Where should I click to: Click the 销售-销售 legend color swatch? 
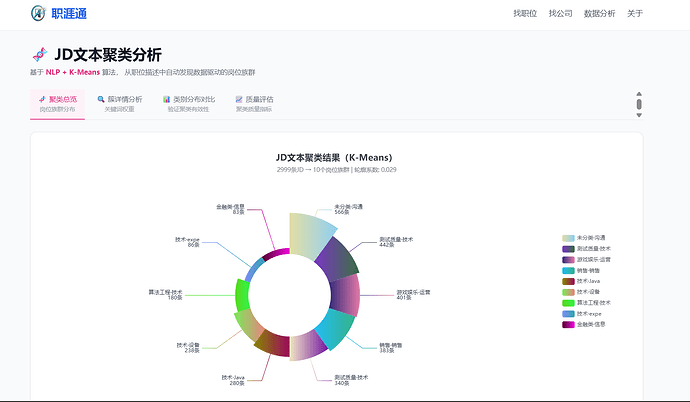[x=569, y=270]
